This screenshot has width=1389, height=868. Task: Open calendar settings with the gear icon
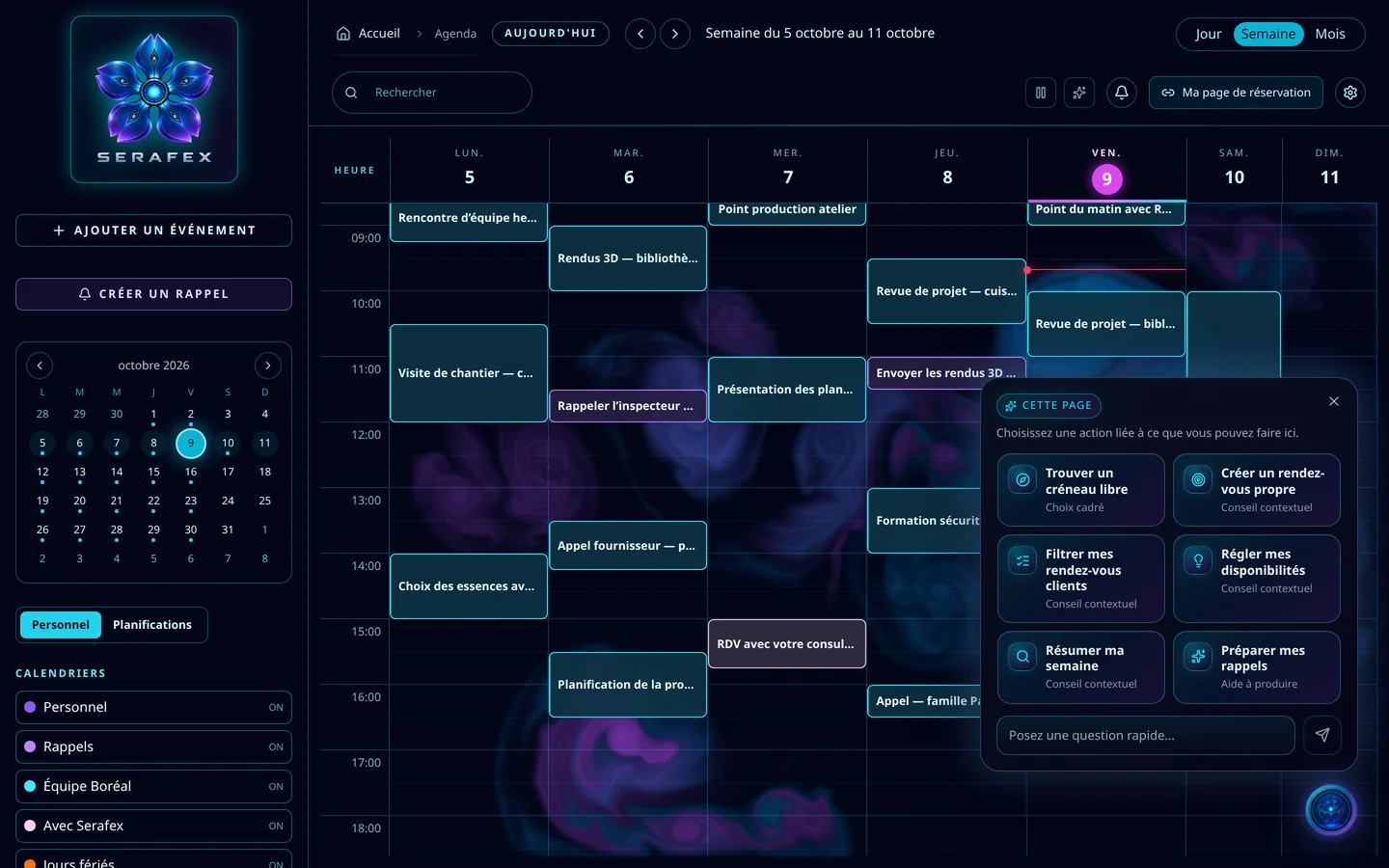(x=1350, y=93)
